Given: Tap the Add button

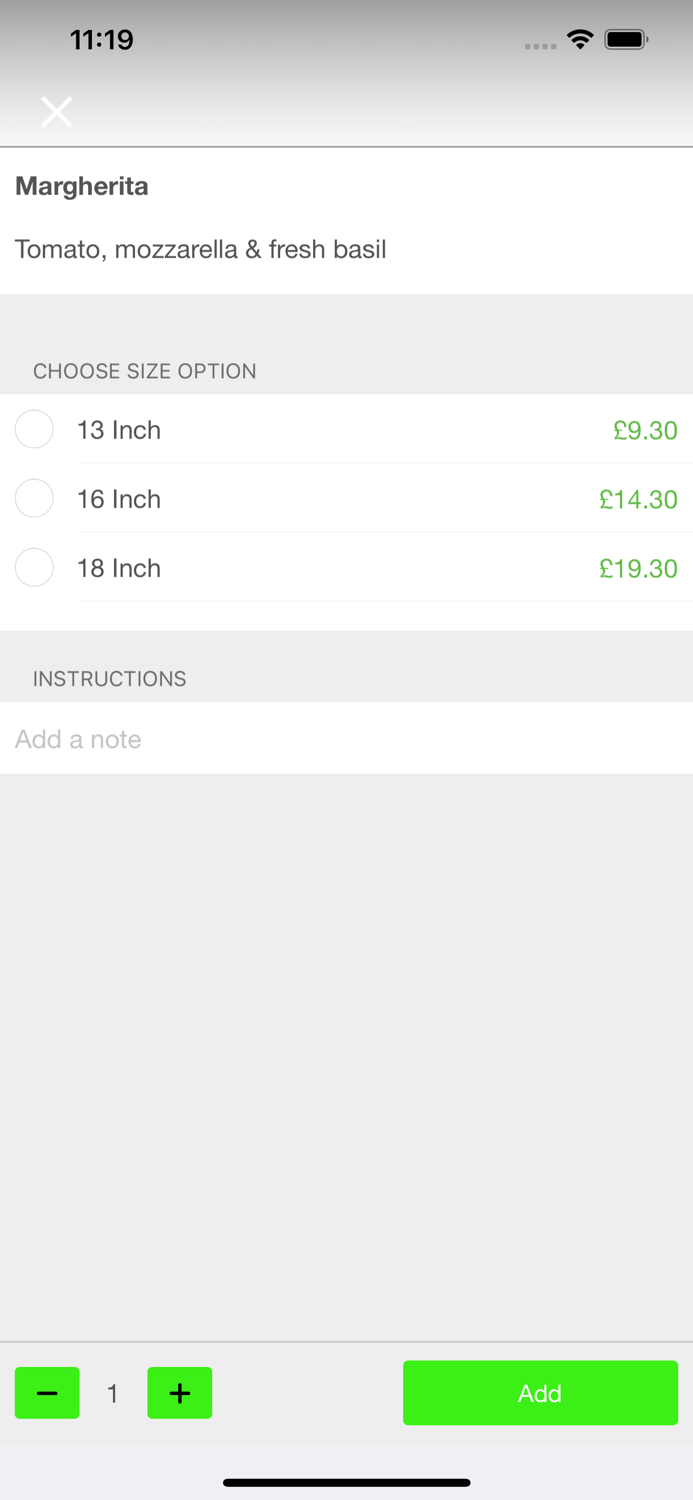Looking at the screenshot, I should pyautogui.click(x=540, y=1393).
